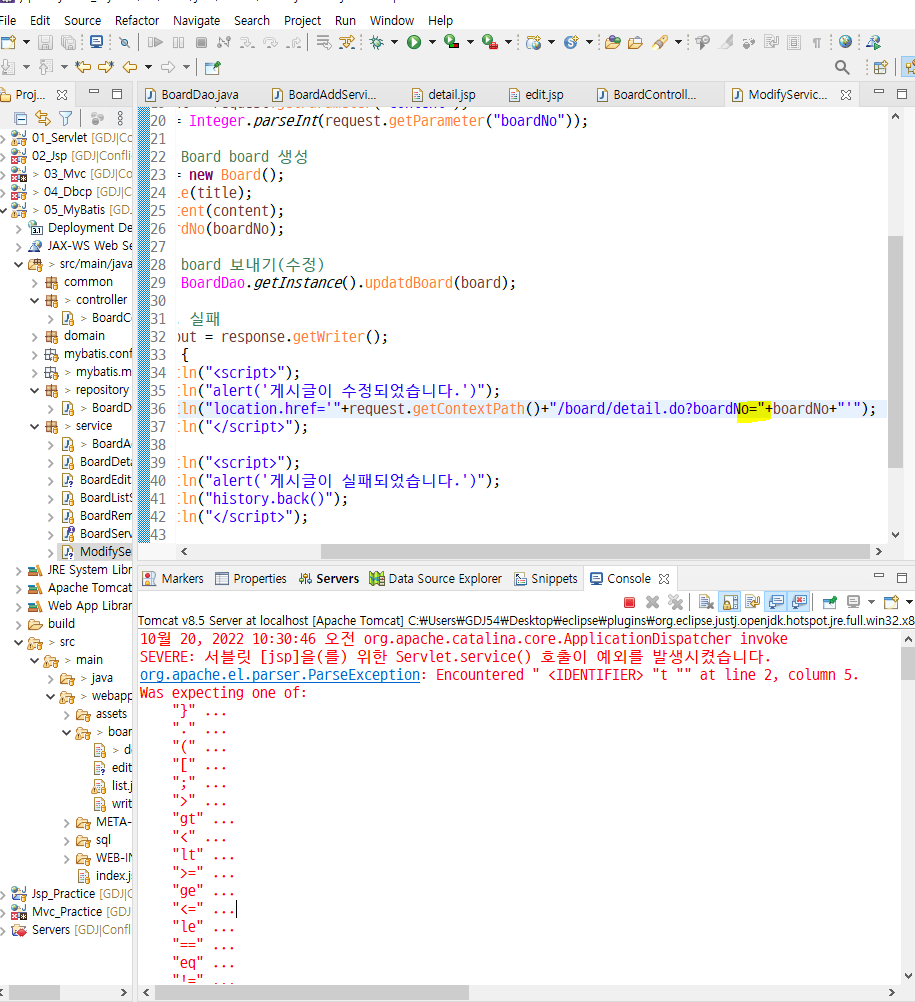Screen dimensions: 915x1002
Task: Select the ModifySe file in service package
Action: point(96,552)
